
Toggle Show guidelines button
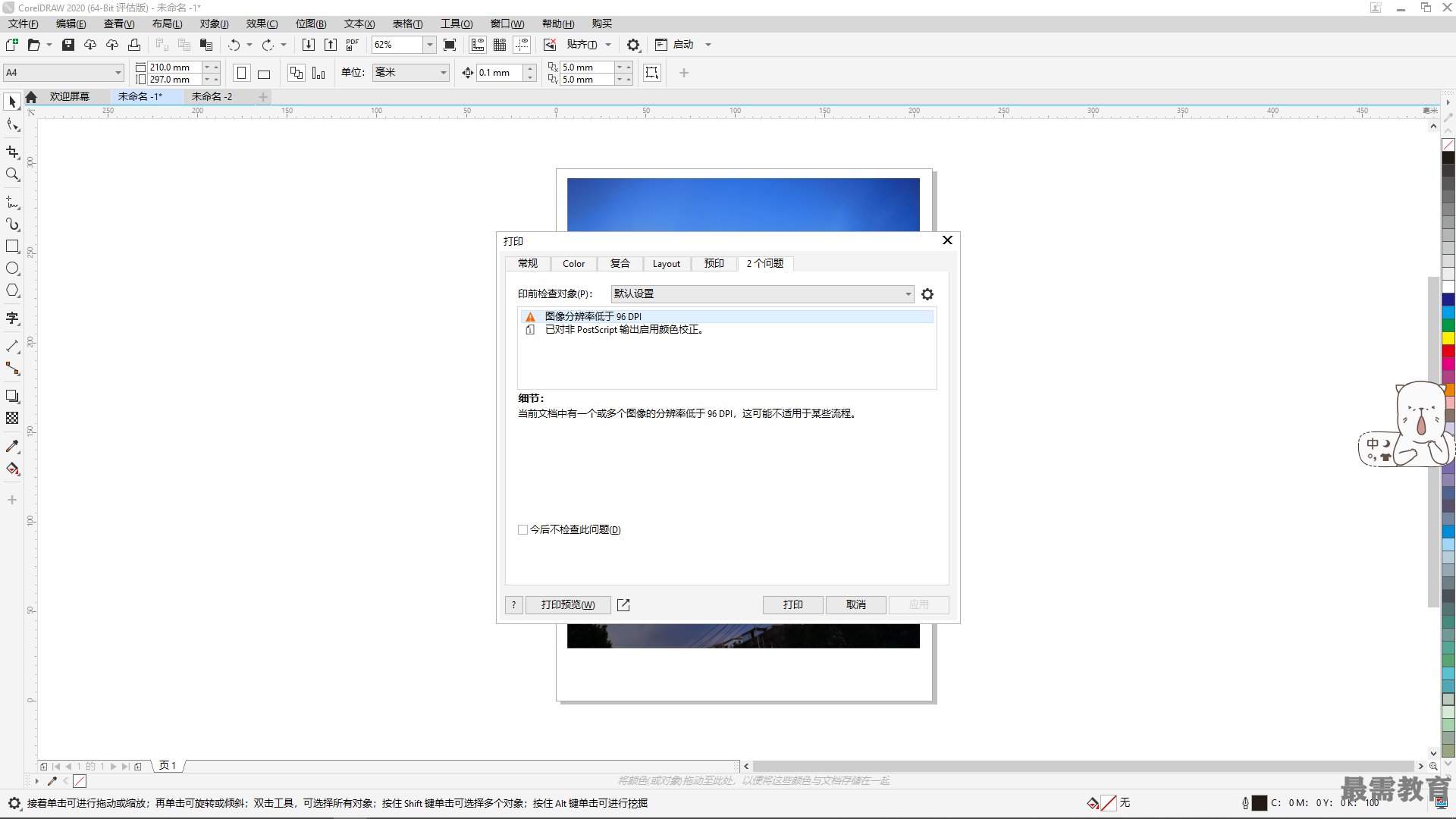pyautogui.click(x=522, y=45)
